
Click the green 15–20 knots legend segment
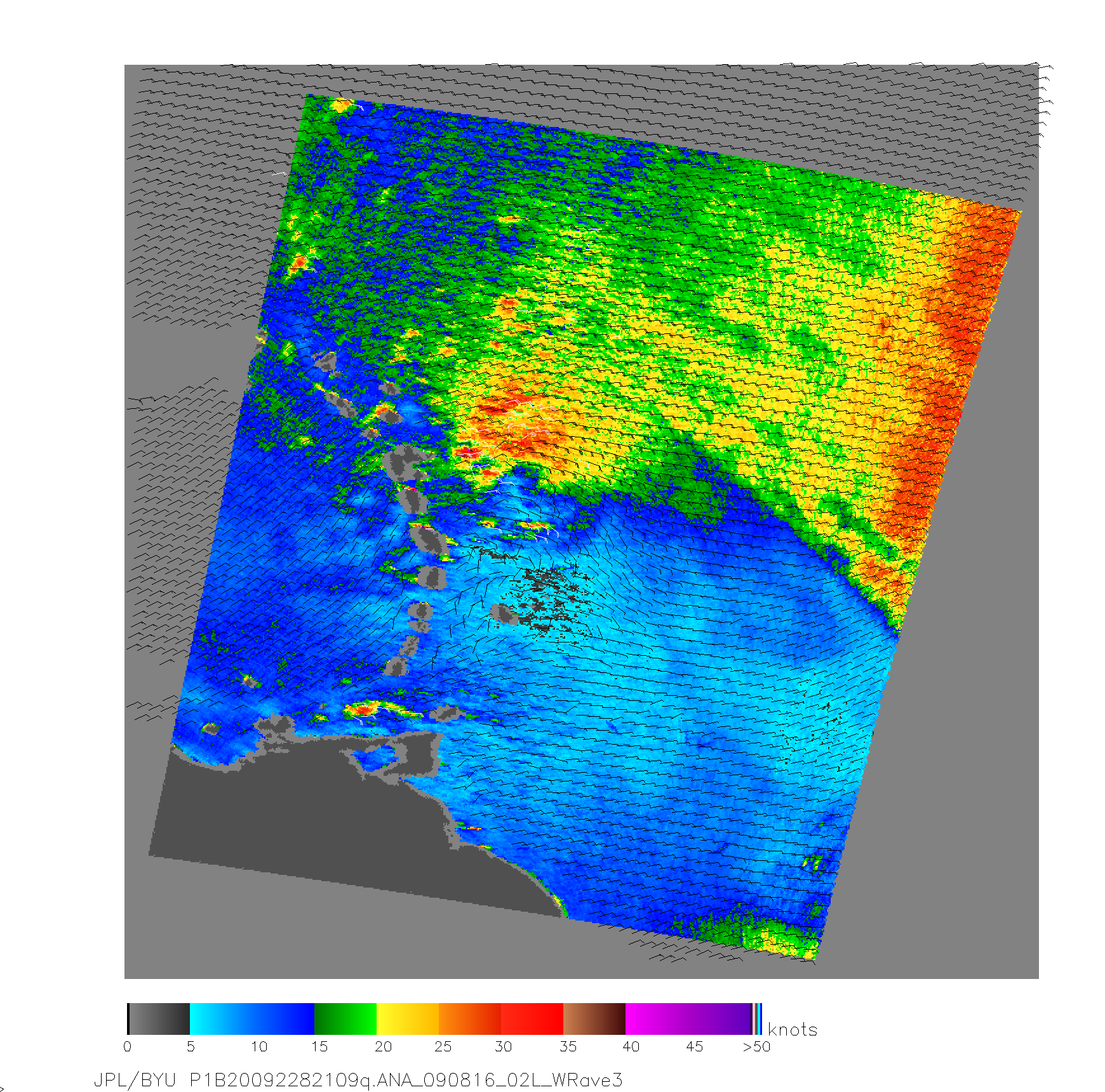tap(345, 1019)
